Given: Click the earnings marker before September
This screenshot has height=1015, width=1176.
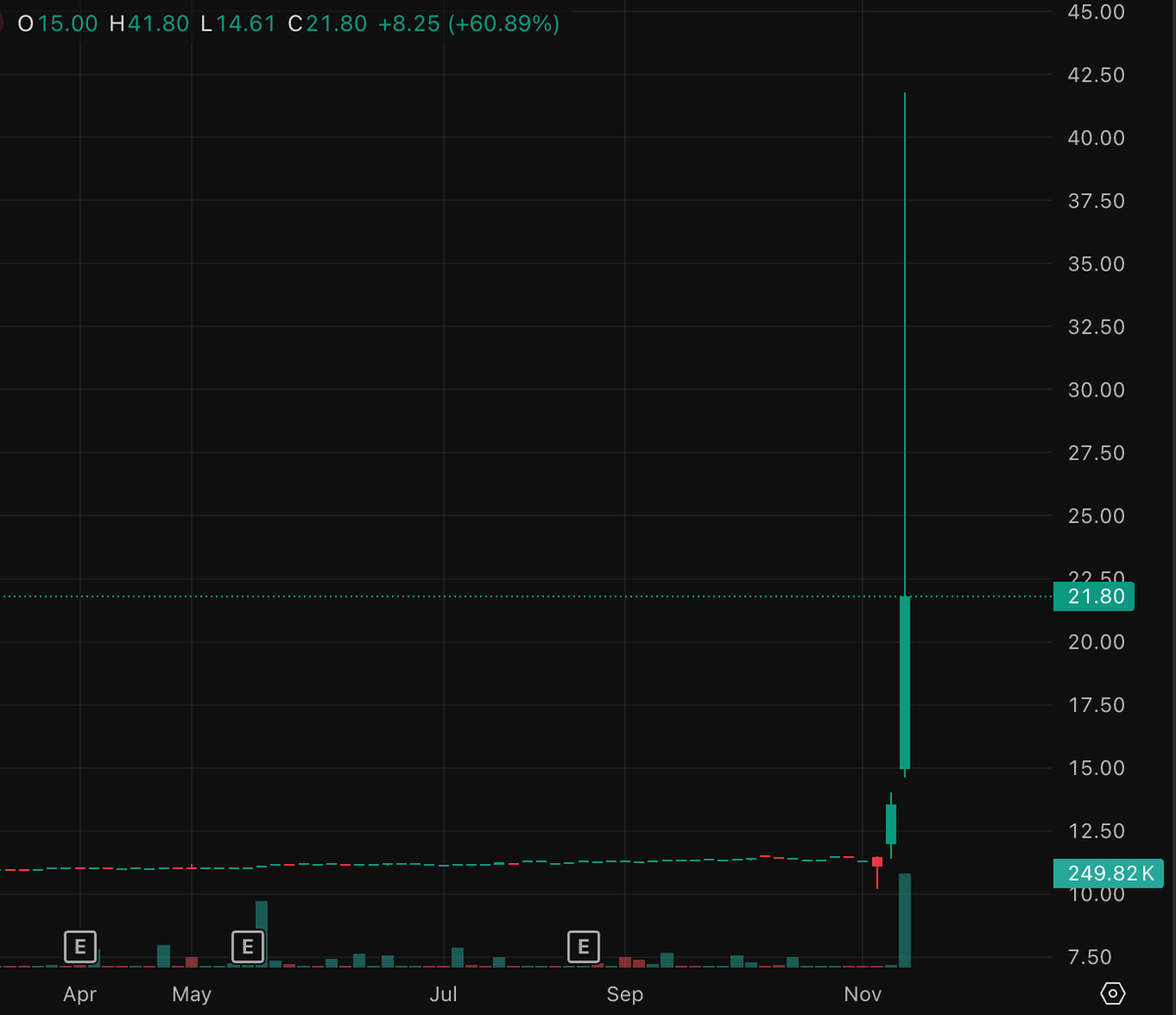Looking at the screenshot, I should pos(584,946).
